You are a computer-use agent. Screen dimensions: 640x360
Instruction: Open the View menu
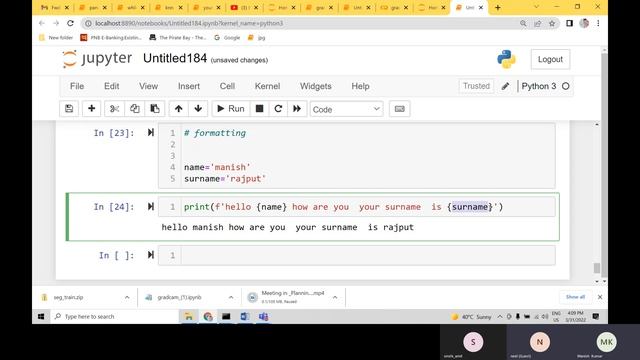(148, 86)
